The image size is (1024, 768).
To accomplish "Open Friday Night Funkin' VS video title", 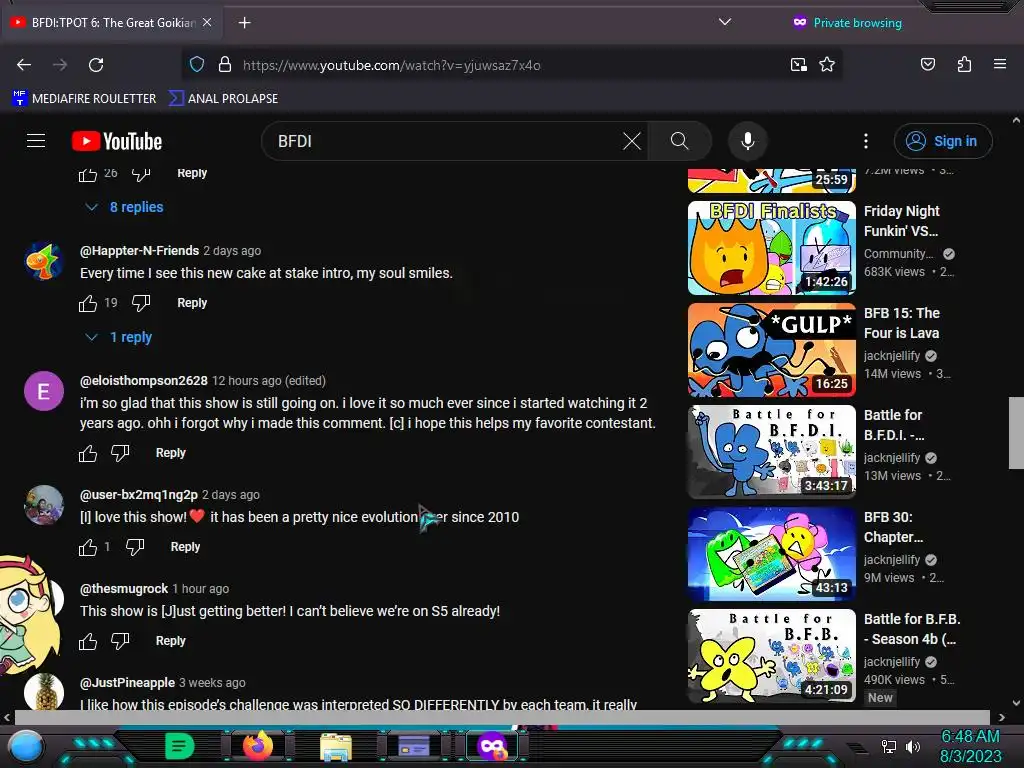I will click(x=902, y=221).
